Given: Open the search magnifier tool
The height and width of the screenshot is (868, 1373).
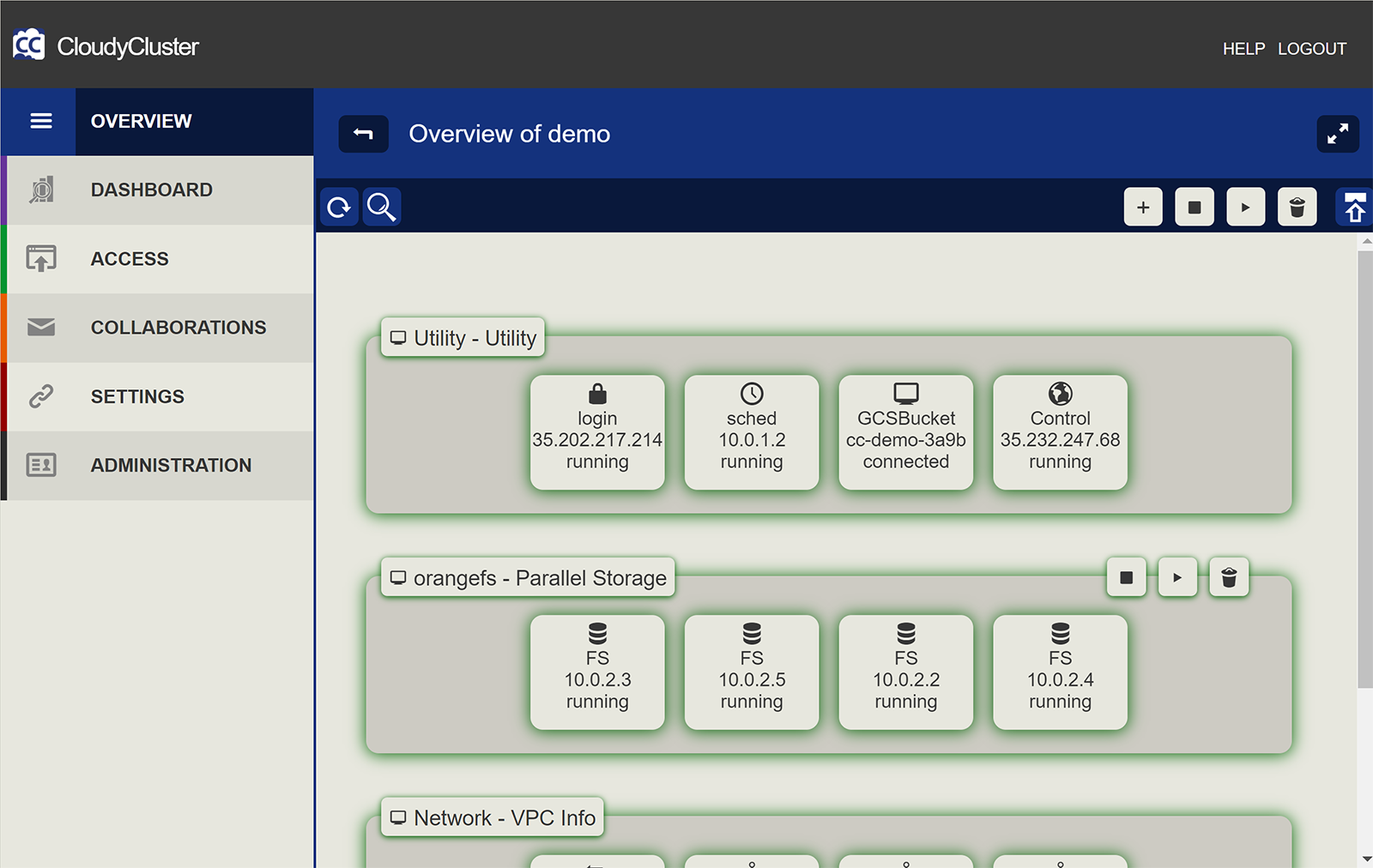Looking at the screenshot, I should [382, 207].
